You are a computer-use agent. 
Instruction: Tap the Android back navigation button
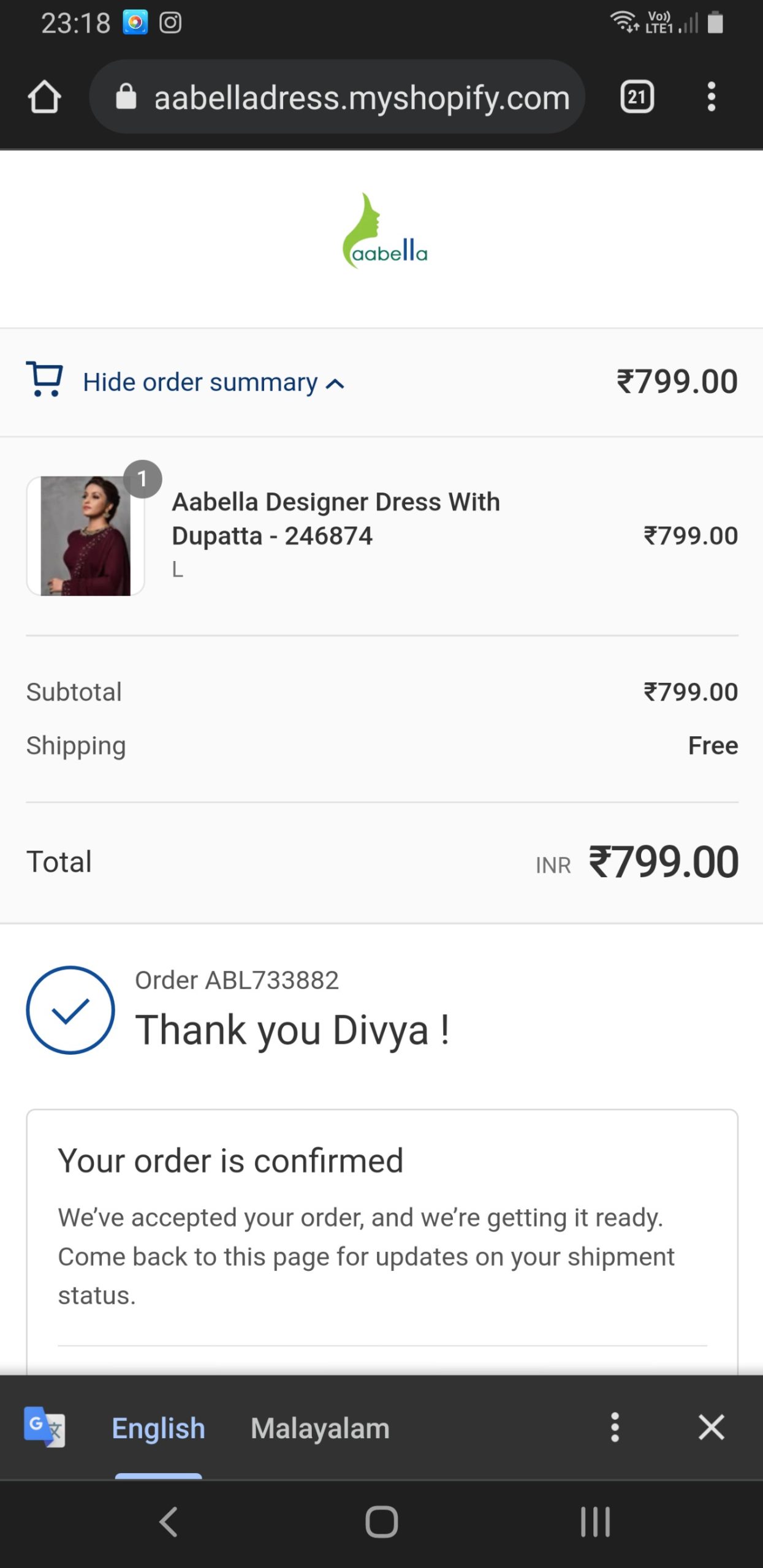pyautogui.click(x=169, y=1522)
